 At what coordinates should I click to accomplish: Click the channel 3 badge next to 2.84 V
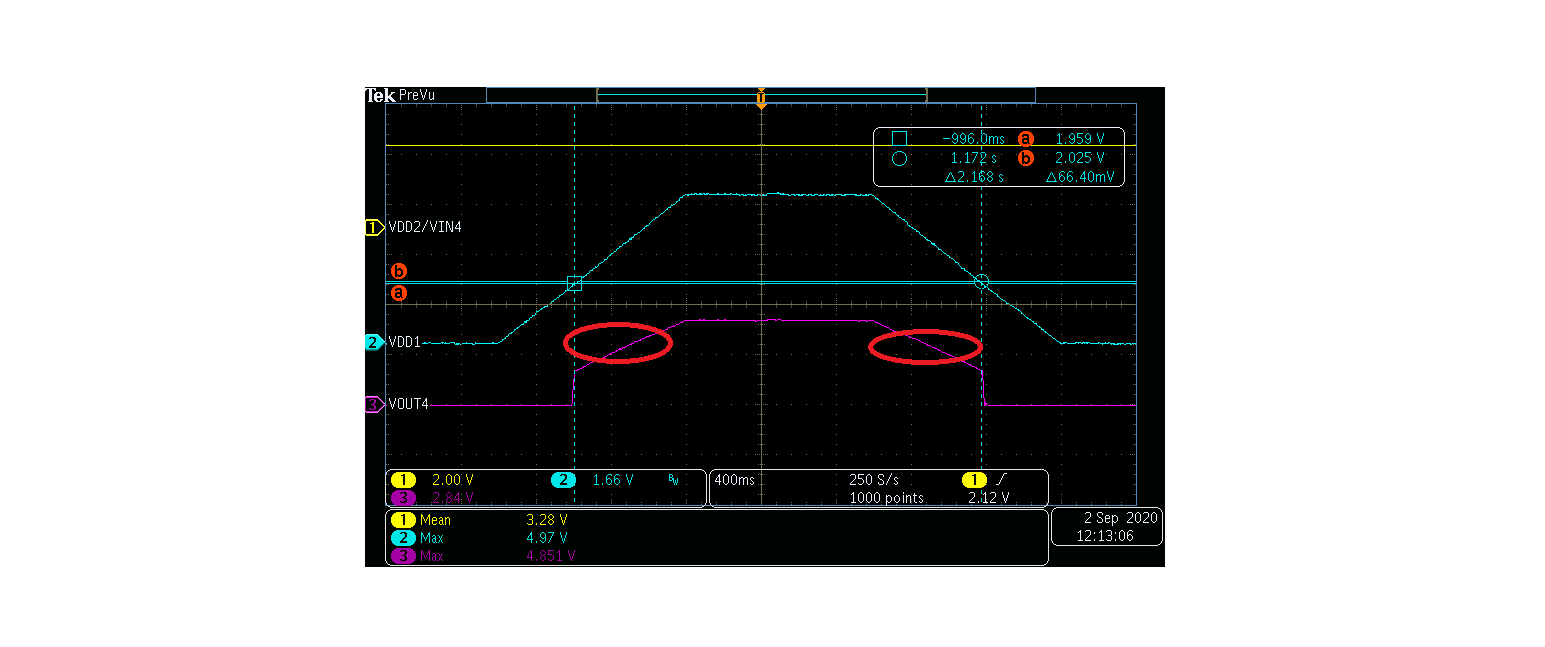point(403,497)
